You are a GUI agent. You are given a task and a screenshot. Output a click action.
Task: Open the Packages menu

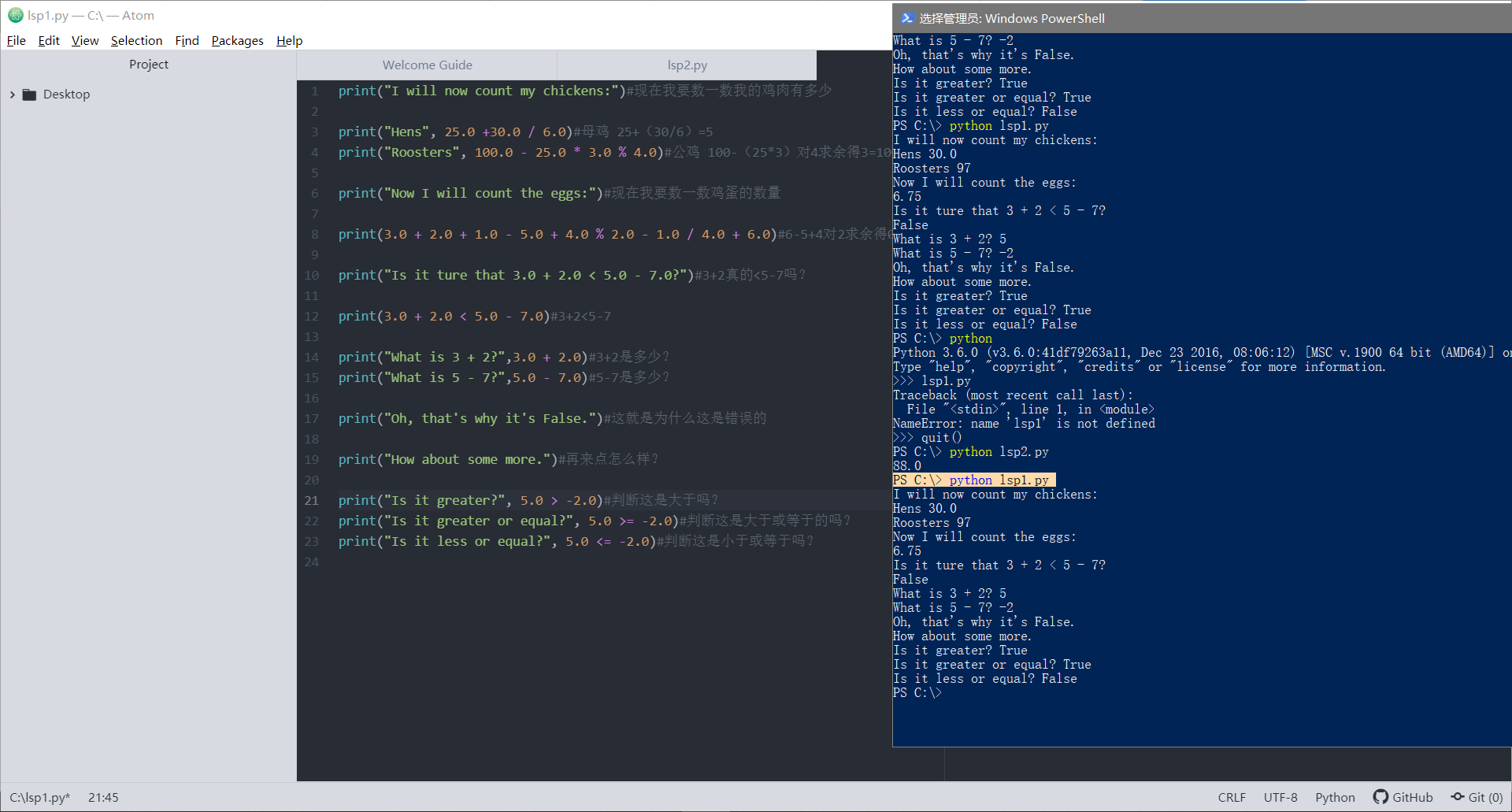click(x=237, y=40)
